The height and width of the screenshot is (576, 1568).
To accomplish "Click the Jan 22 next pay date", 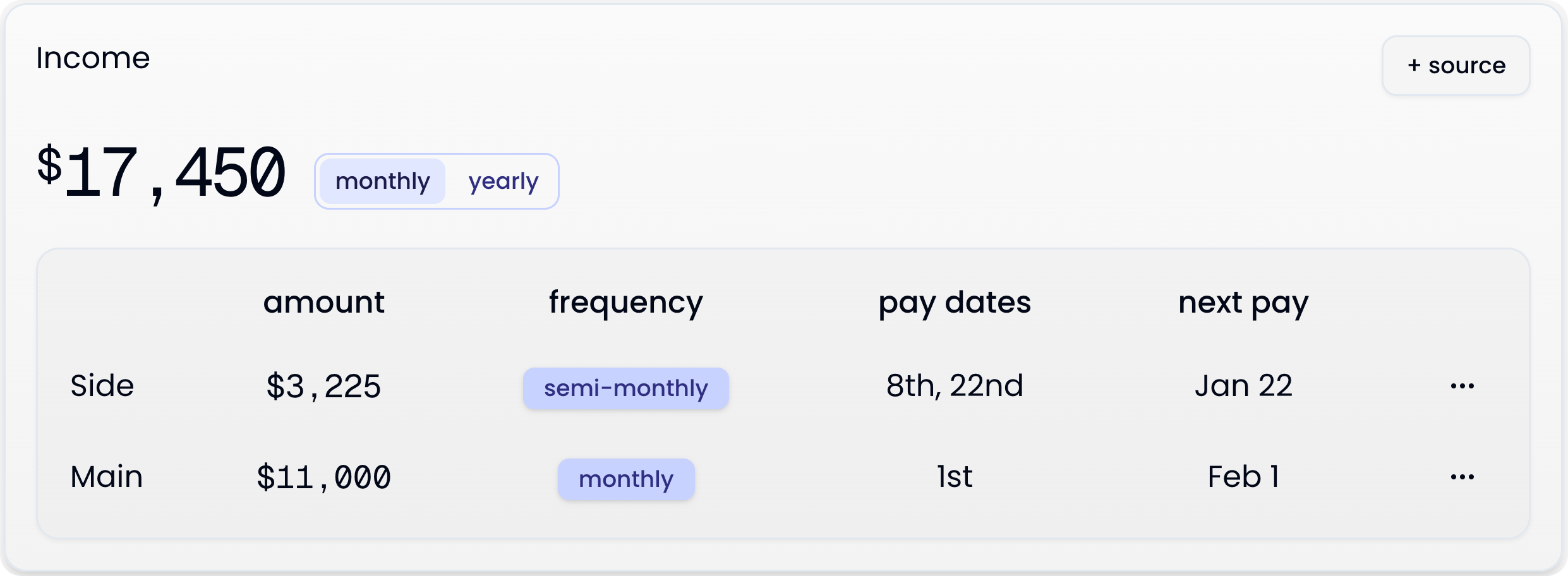I will tap(1243, 386).
